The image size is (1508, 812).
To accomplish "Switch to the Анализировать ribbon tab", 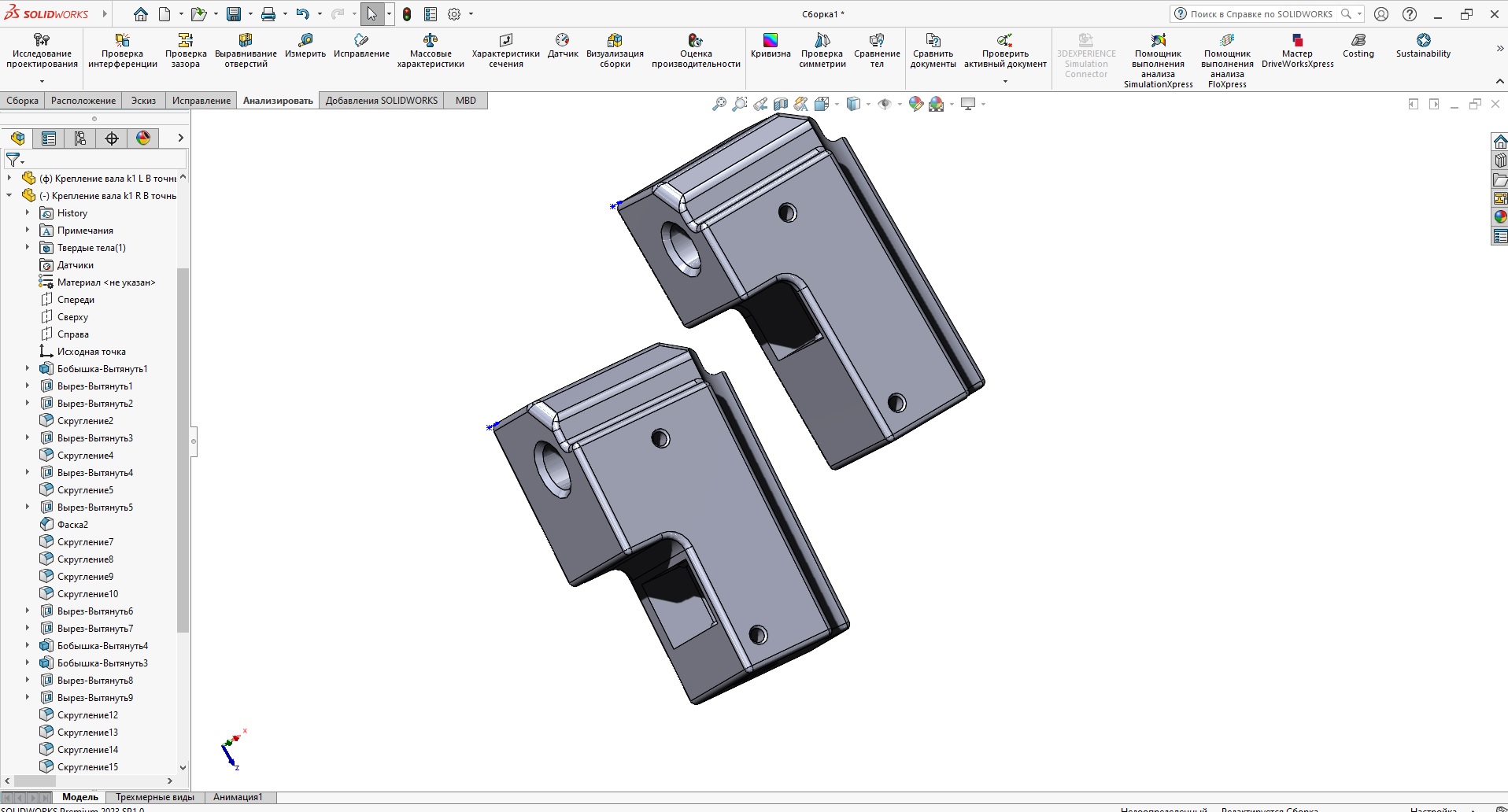I will click(x=276, y=101).
